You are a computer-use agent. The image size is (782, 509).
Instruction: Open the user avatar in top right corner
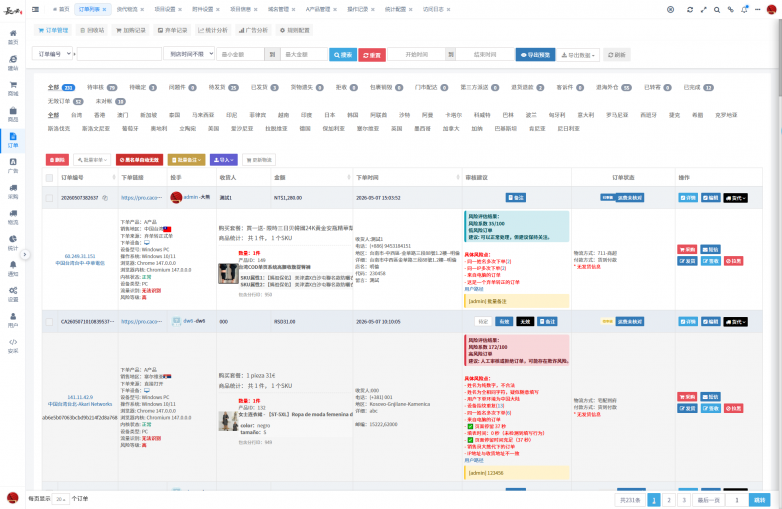(x=772, y=9)
